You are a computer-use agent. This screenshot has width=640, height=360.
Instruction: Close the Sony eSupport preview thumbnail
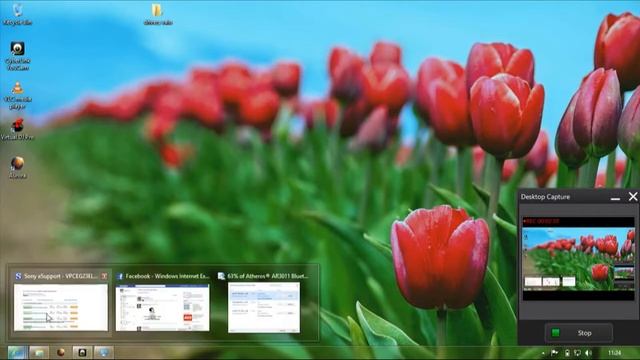(x=104, y=276)
